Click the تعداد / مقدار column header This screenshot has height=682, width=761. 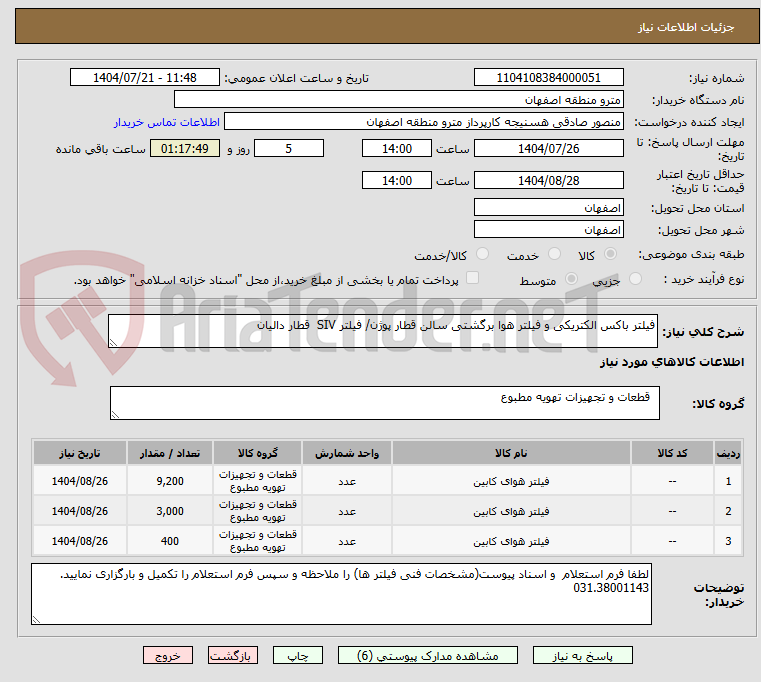pos(170,453)
